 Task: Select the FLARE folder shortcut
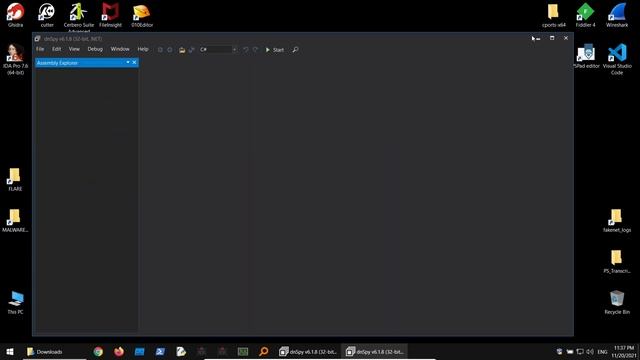point(16,180)
